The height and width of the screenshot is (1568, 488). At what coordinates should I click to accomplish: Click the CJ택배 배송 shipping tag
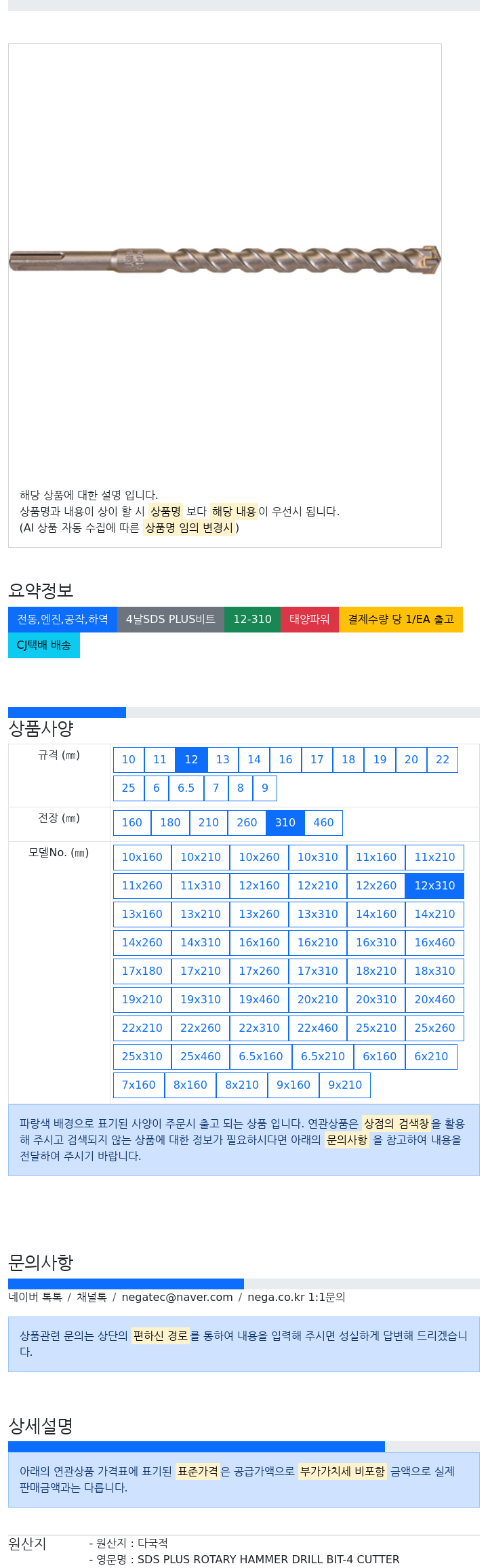(x=44, y=645)
